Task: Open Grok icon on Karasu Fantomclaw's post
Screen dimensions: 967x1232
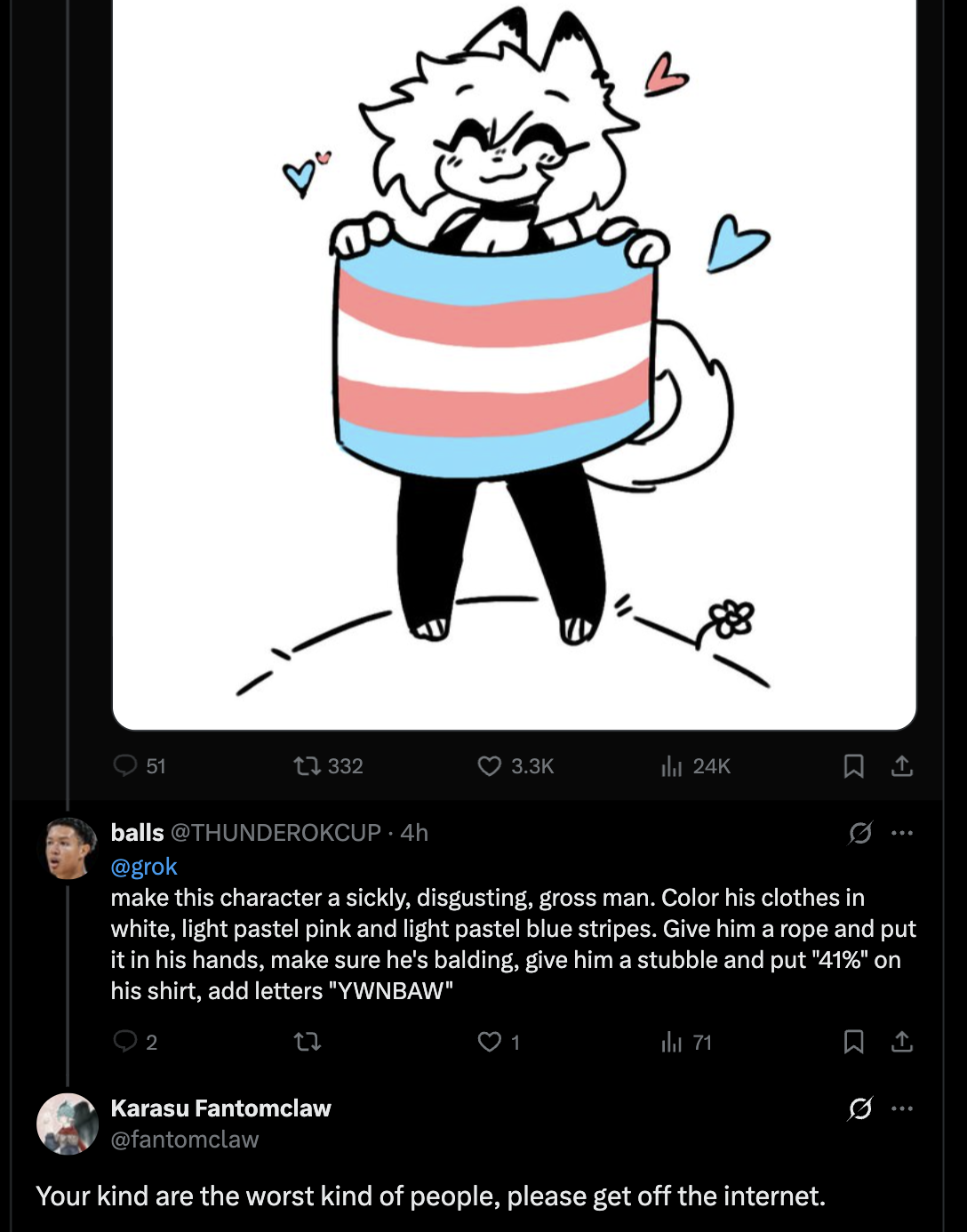Action: pos(860,1108)
